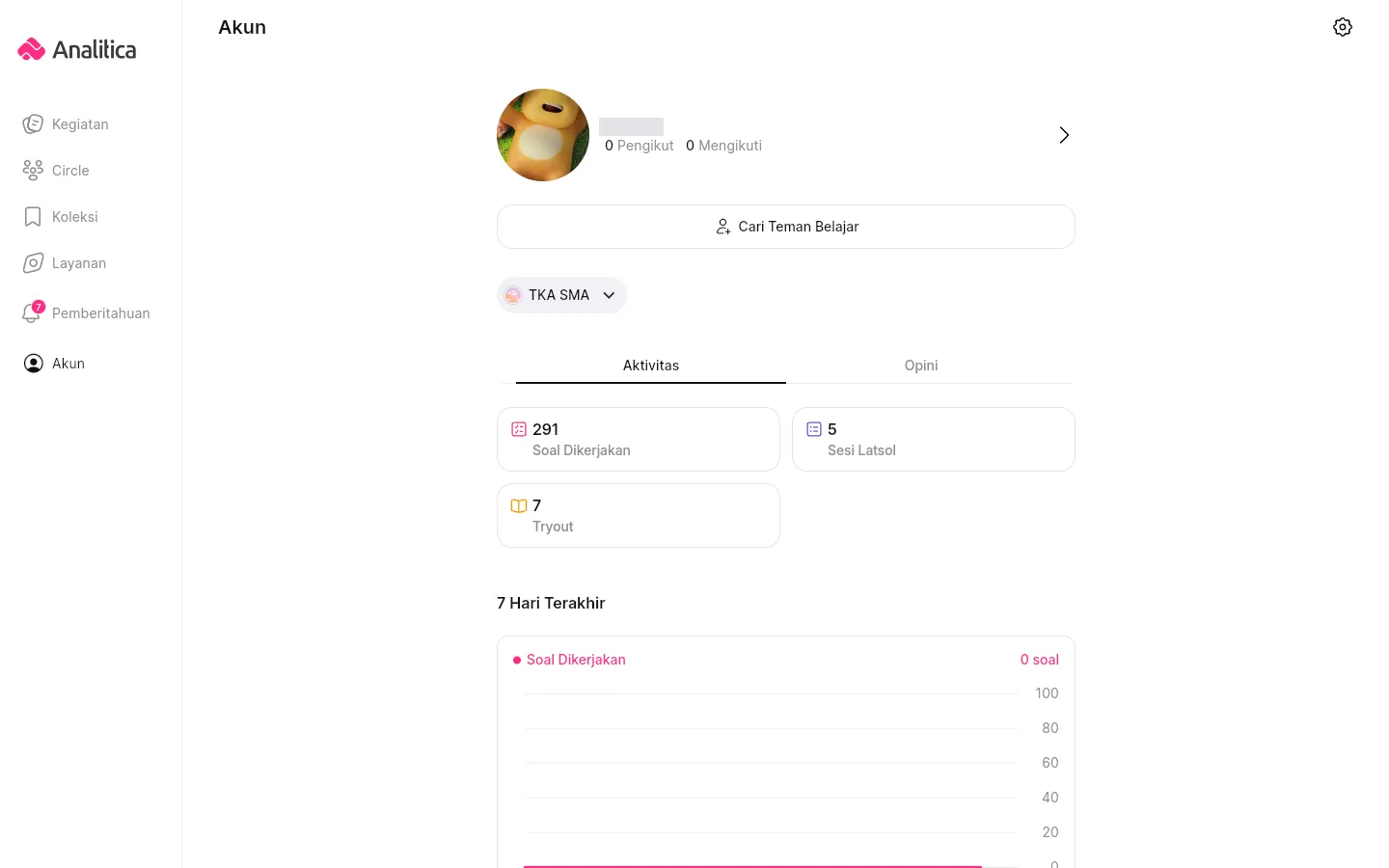Click Cari Teman Belajar button
The height and width of the screenshot is (868, 1389).
pos(786,227)
